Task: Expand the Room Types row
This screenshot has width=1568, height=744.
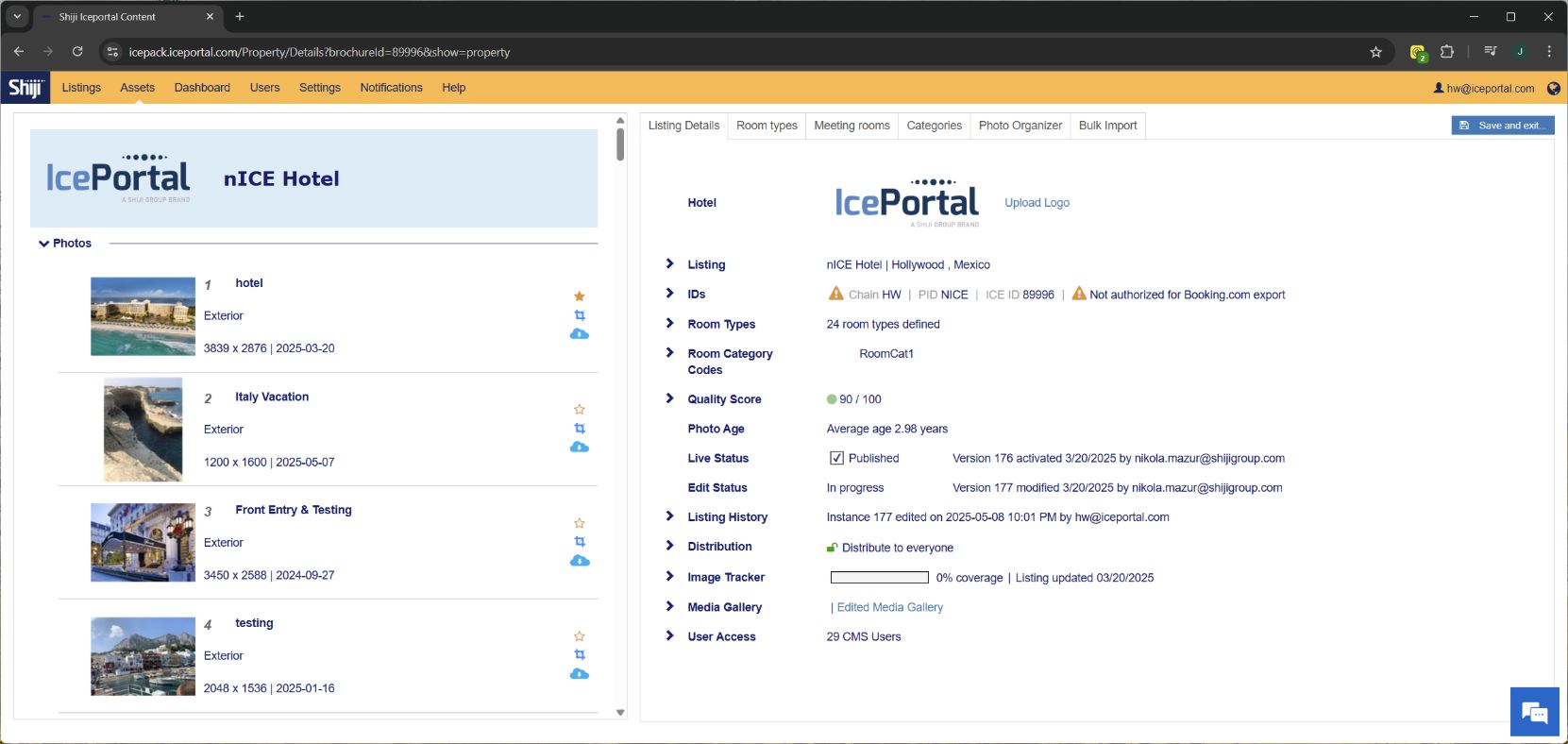Action: pyautogui.click(x=669, y=324)
